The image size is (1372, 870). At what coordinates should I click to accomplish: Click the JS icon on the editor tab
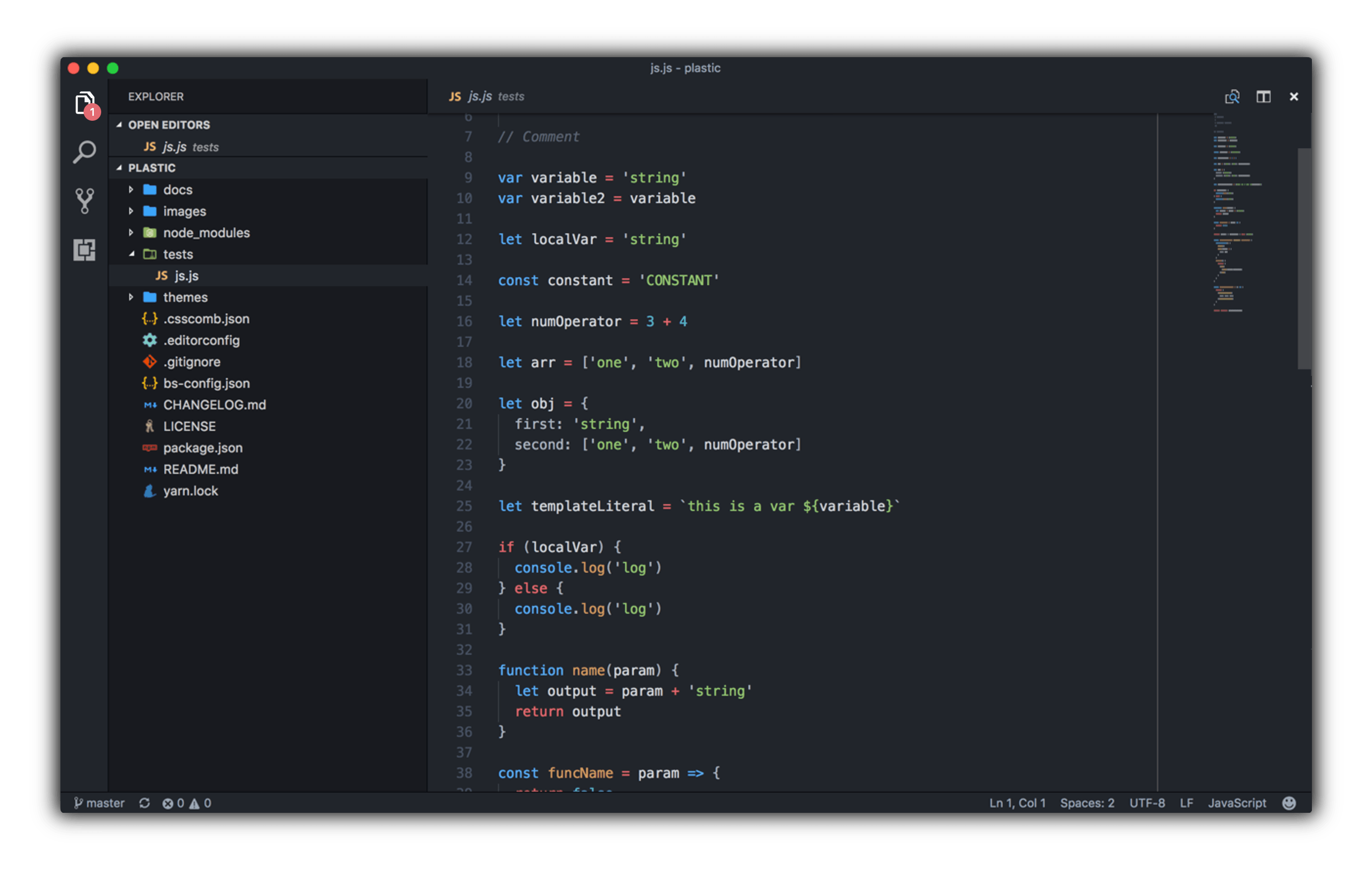click(x=455, y=97)
